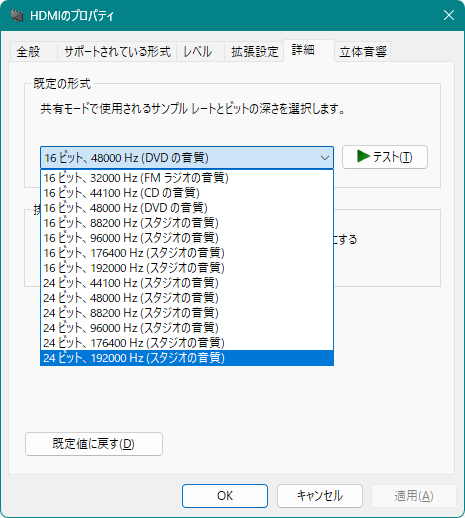Close the HDMIのプロパティ dialog
The width and height of the screenshot is (465, 518).
(x=449, y=15)
